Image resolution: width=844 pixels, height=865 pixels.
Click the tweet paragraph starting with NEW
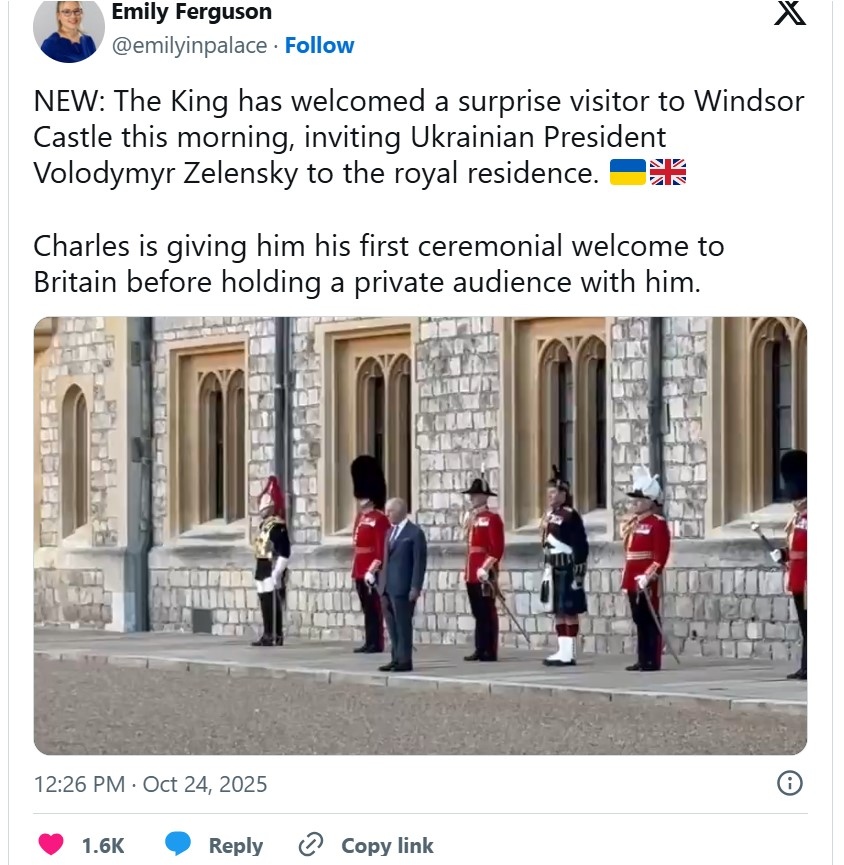tap(418, 137)
